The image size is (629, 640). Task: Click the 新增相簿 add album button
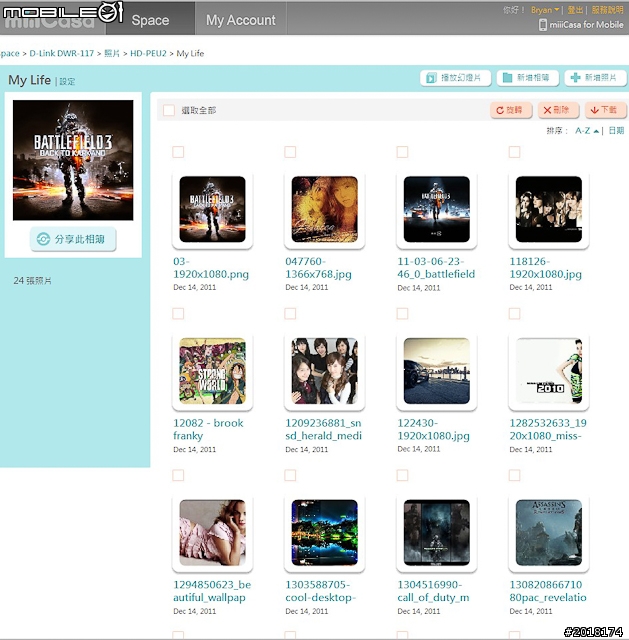pyautogui.click(x=527, y=78)
